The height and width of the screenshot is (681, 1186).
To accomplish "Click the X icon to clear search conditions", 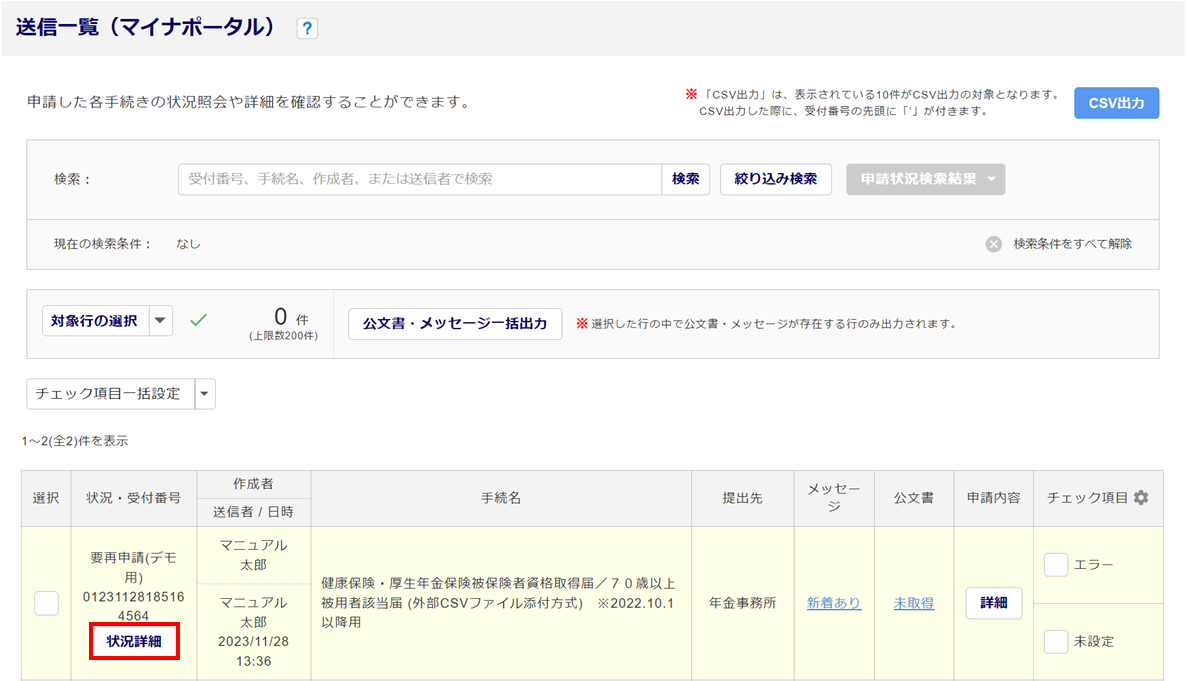I will coord(993,244).
